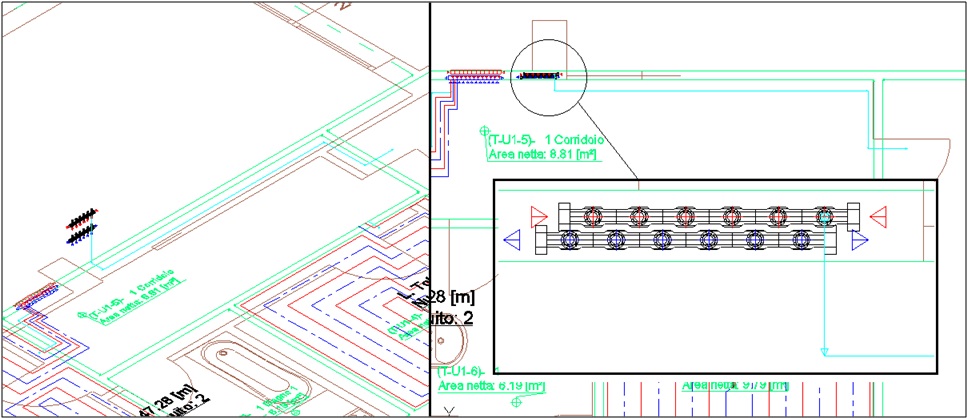Click the 'Area netta: 8.81' text in plan
The image size is (967, 418).
tap(541, 155)
